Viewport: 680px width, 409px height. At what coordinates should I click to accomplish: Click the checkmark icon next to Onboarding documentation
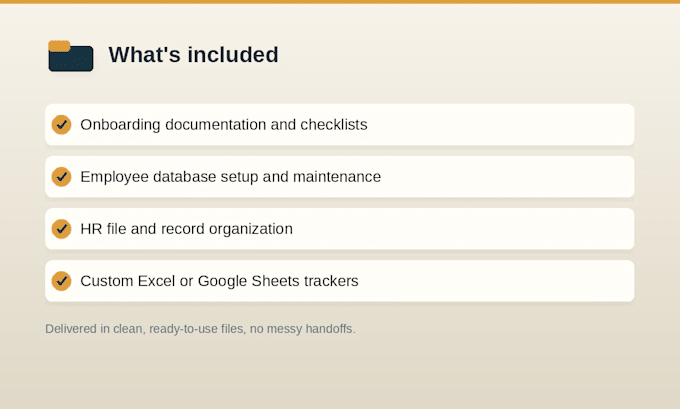pyautogui.click(x=62, y=125)
